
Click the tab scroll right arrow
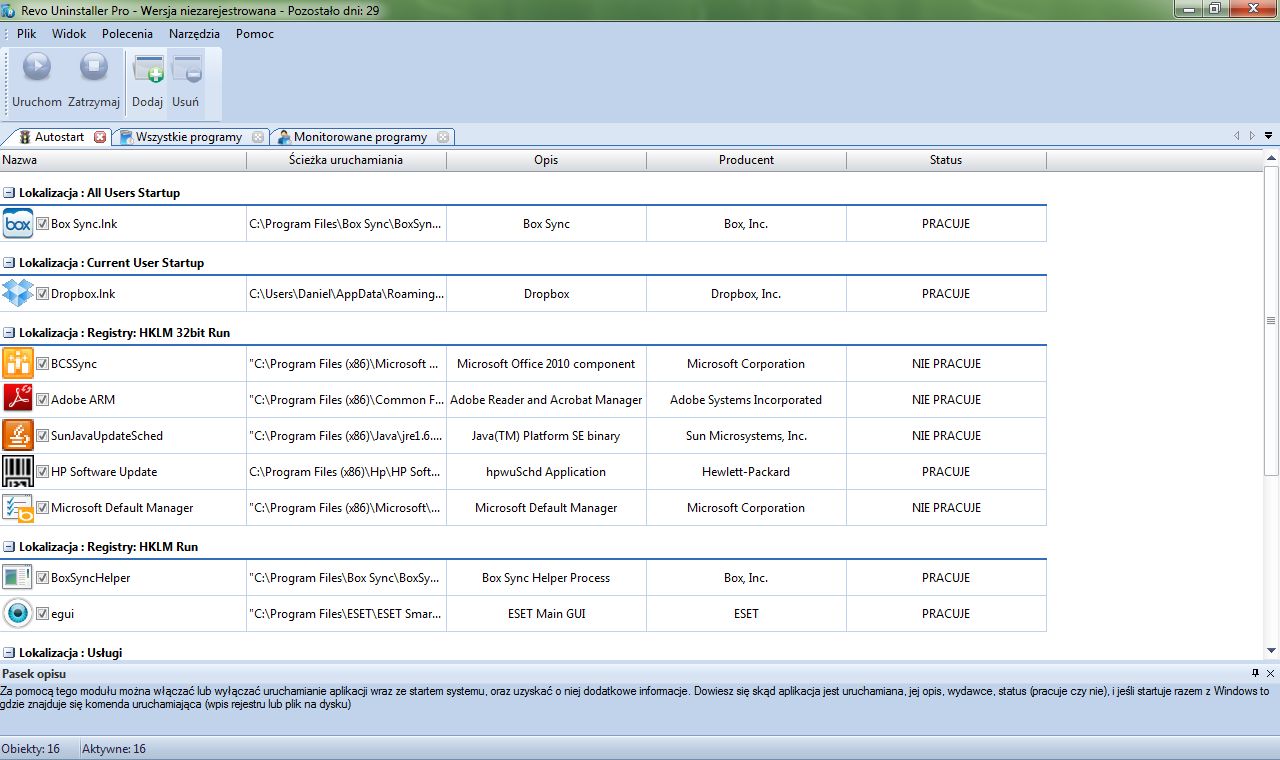(1252, 136)
